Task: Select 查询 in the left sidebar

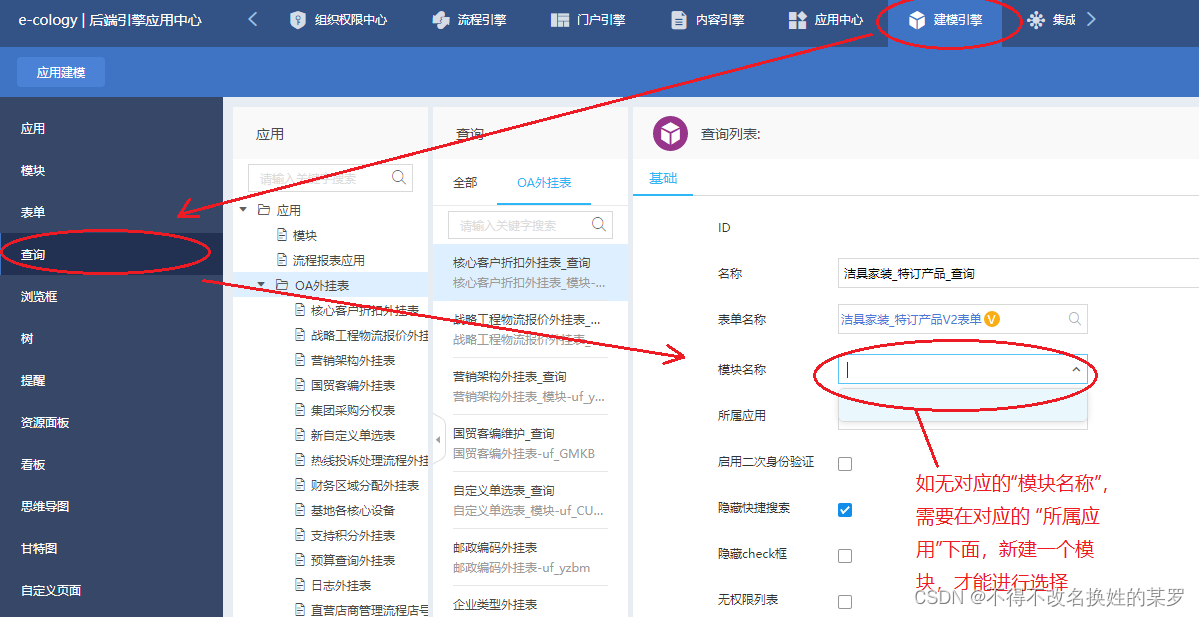Action: [x=112, y=255]
